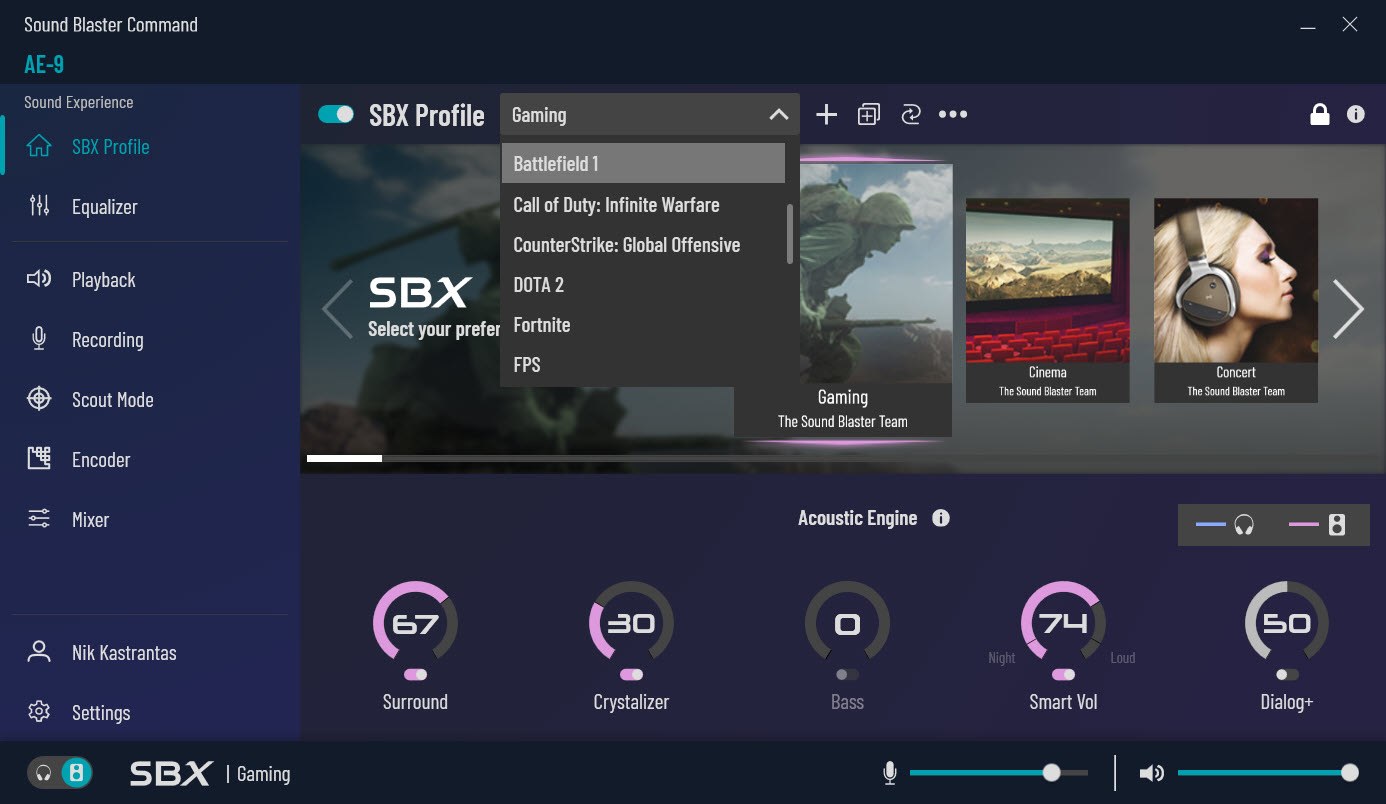Click the Encoder label in sidebar
Viewport: 1386px width, 804px height.
click(x=101, y=460)
